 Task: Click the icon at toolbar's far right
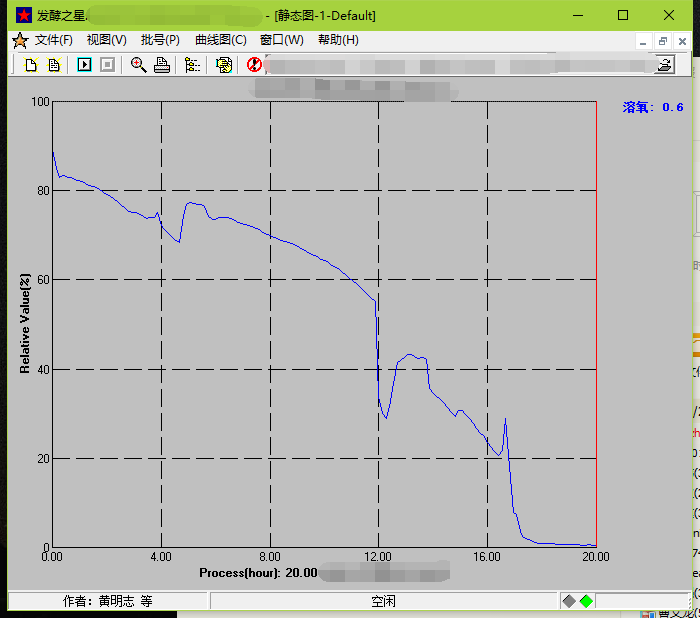pyautogui.click(x=664, y=65)
